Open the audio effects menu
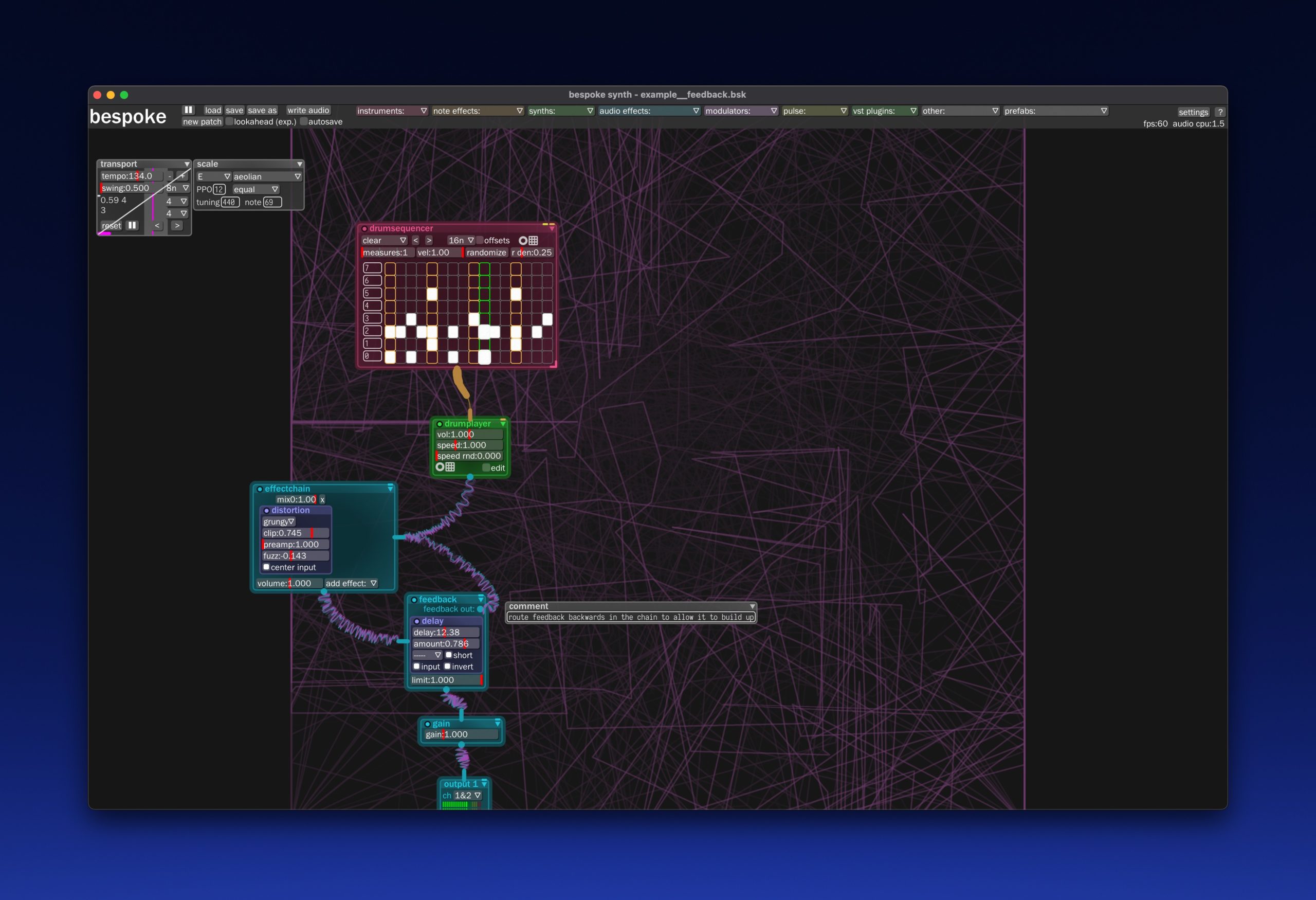The height and width of the screenshot is (900, 1316). click(649, 111)
